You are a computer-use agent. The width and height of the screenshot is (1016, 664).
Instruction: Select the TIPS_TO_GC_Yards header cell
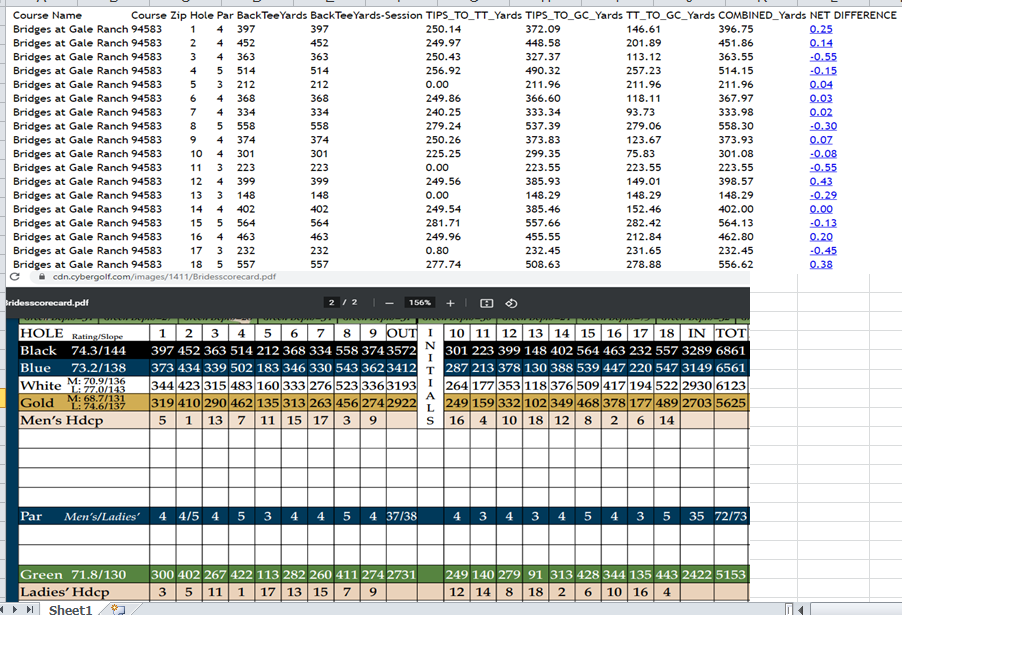coord(574,15)
